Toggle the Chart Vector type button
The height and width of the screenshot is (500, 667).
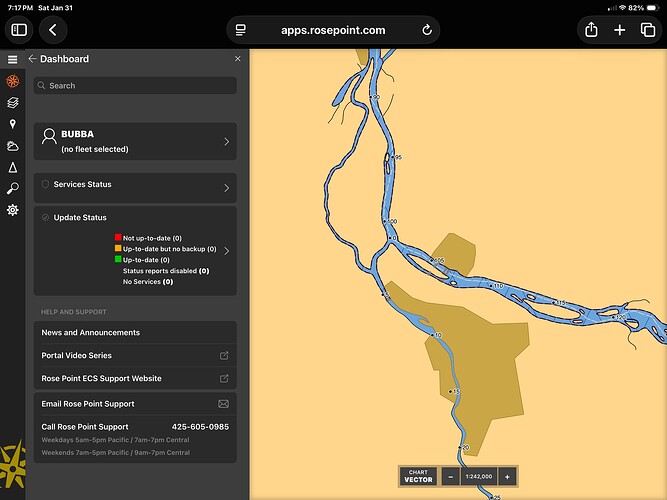point(417,477)
